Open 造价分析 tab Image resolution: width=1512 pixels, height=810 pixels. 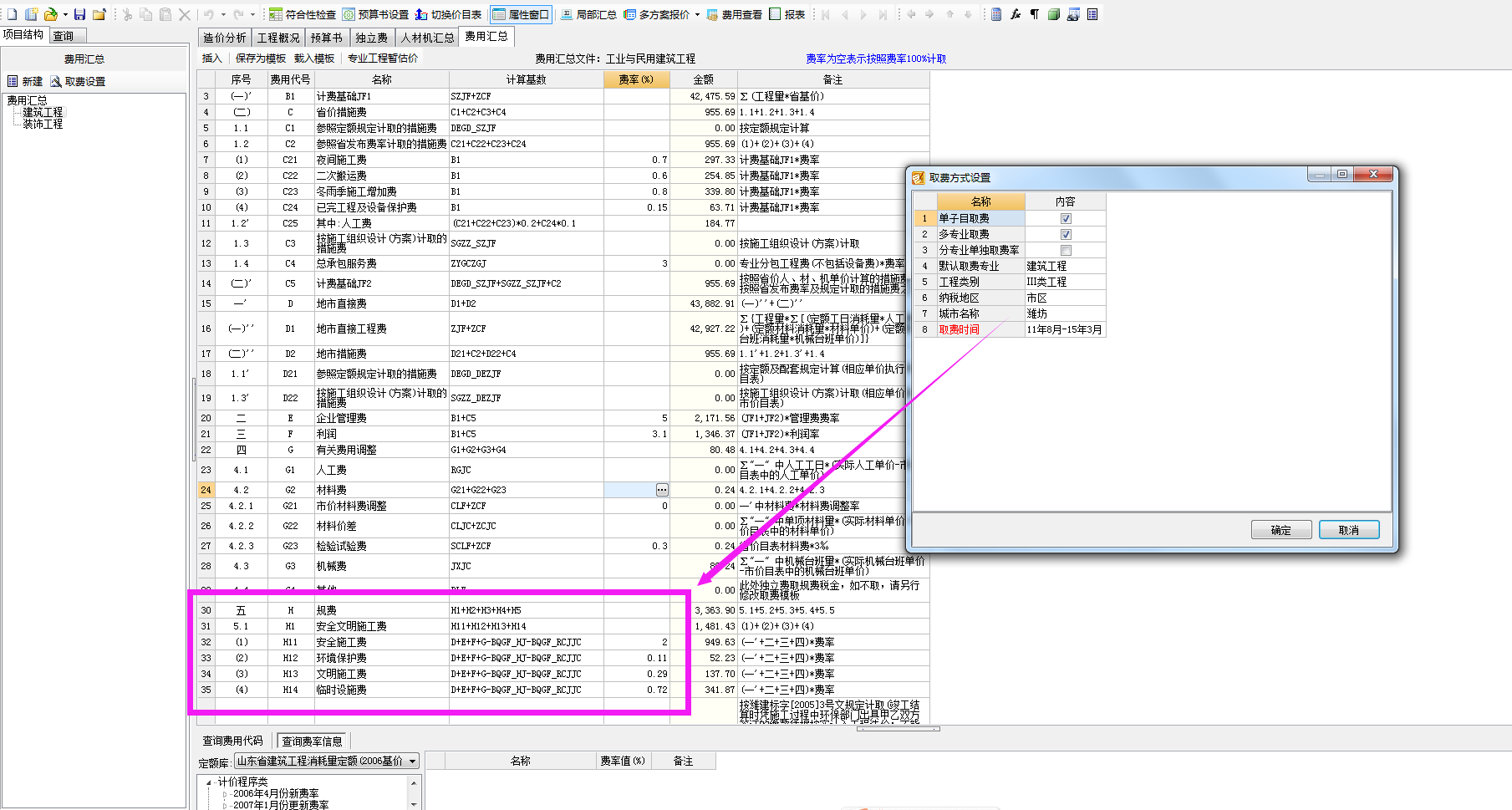(x=225, y=38)
